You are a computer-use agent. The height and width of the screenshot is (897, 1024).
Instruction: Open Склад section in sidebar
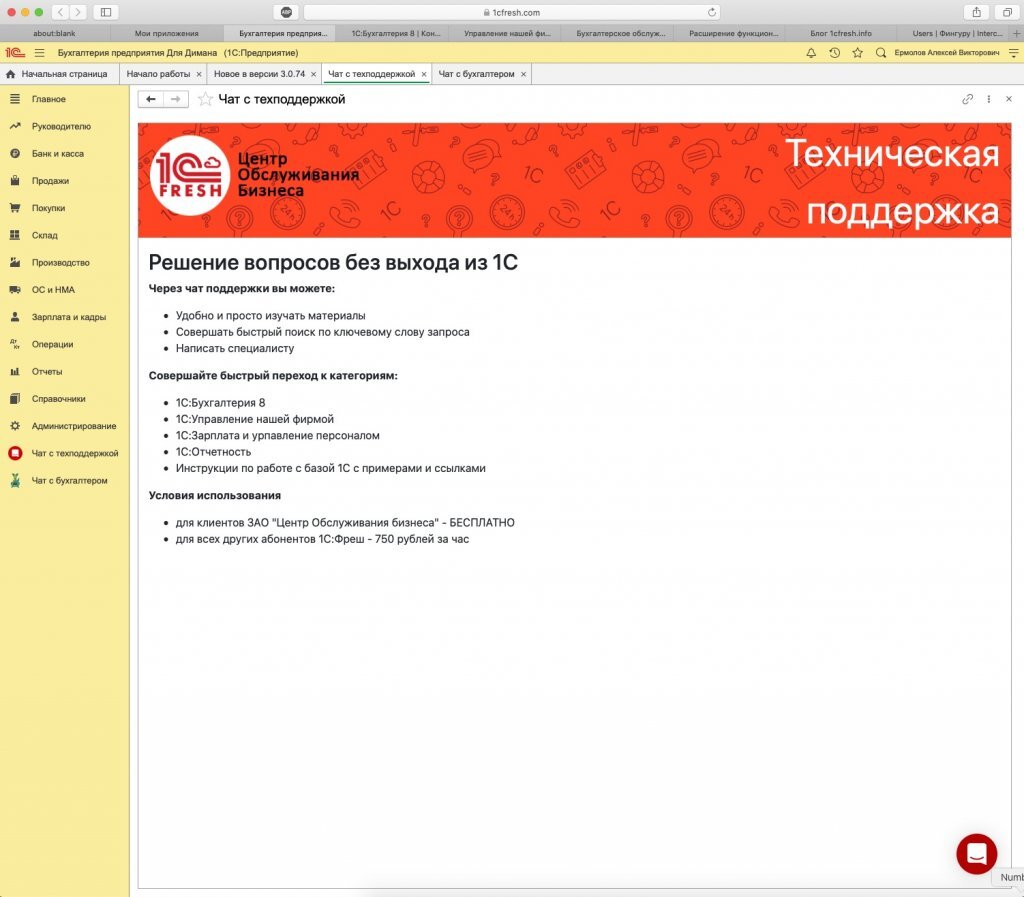coord(44,236)
